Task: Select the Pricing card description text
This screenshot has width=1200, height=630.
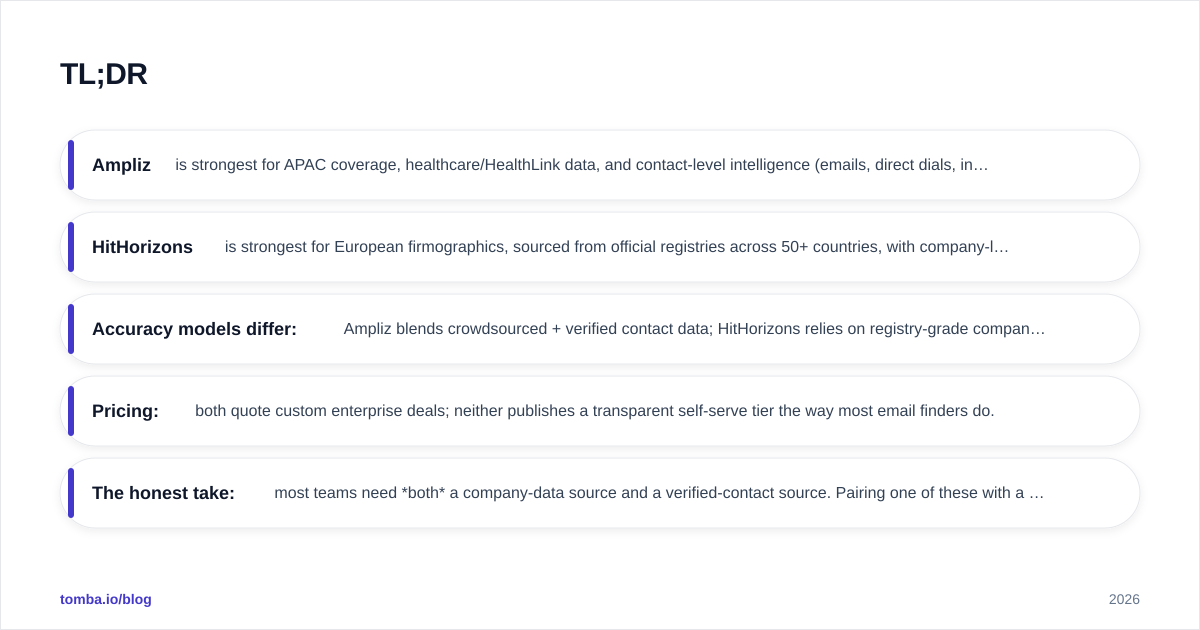Action: (x=595, y=411)
